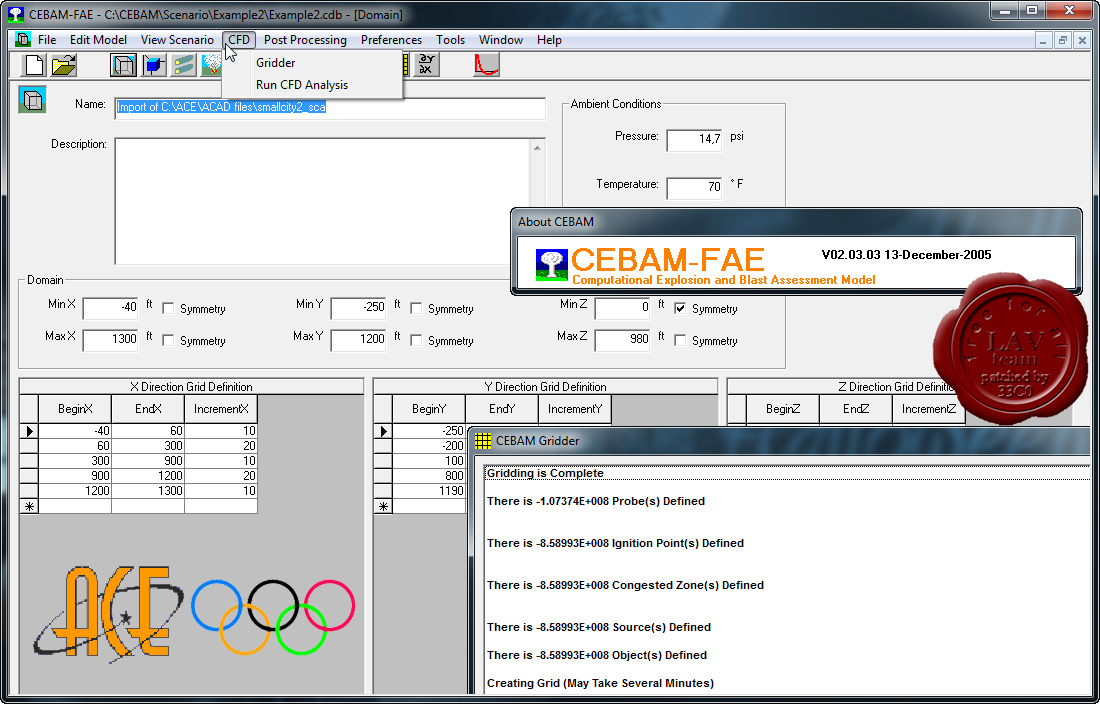Viewport: 1100px width, 704px height.
Task: Click the IncrementX column header
Action: 221,409
